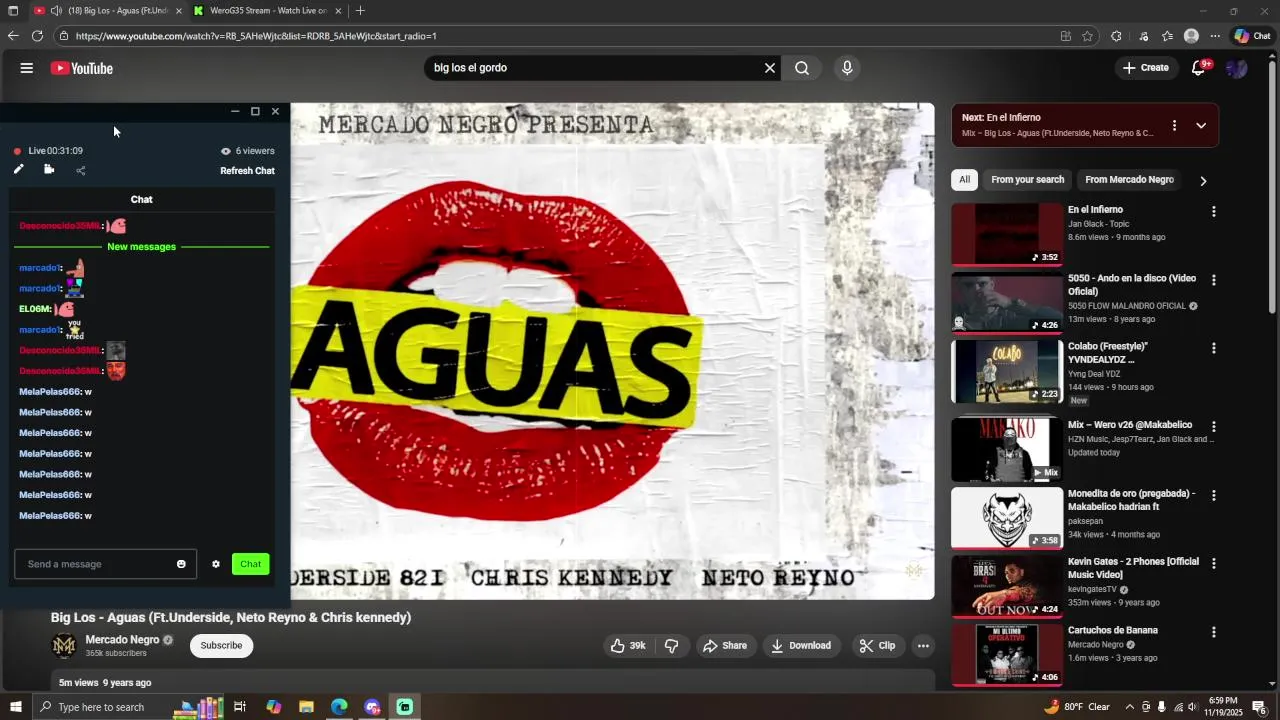Open emoji picker in chat message box

pos(181,564)
